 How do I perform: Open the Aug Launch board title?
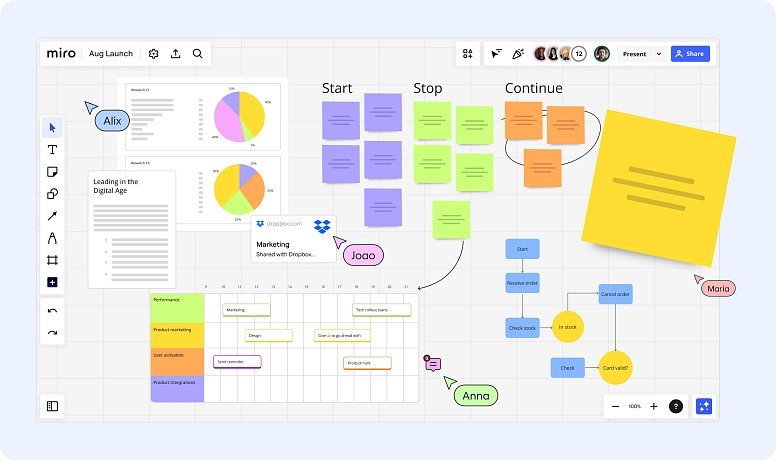109,54
